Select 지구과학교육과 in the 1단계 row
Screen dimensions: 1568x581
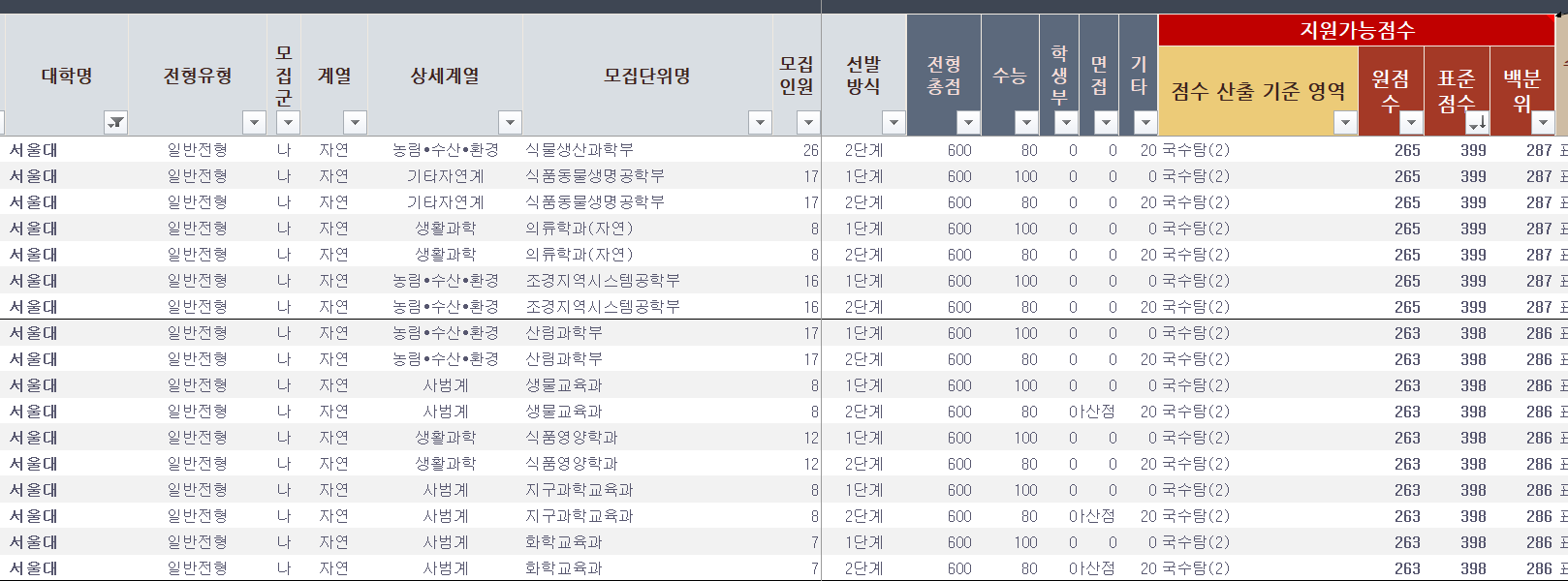point(647,490)
